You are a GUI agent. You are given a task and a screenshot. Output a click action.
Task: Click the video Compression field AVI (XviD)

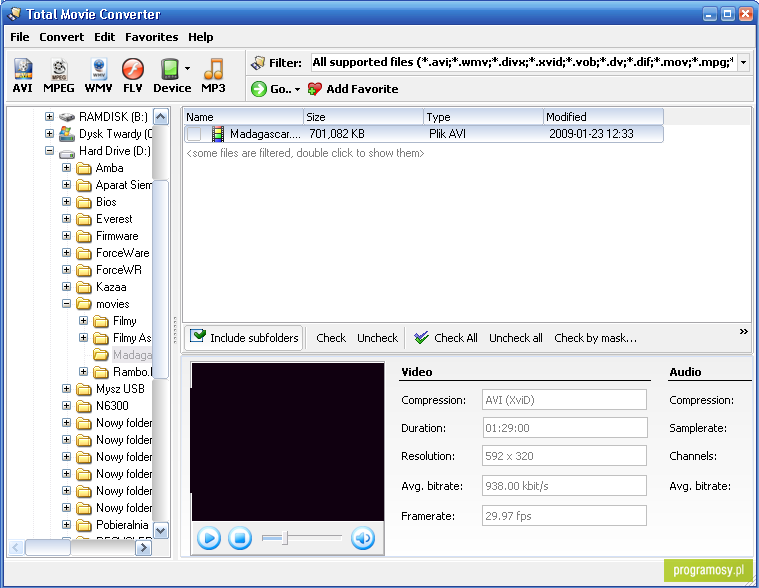pos(564,400)
